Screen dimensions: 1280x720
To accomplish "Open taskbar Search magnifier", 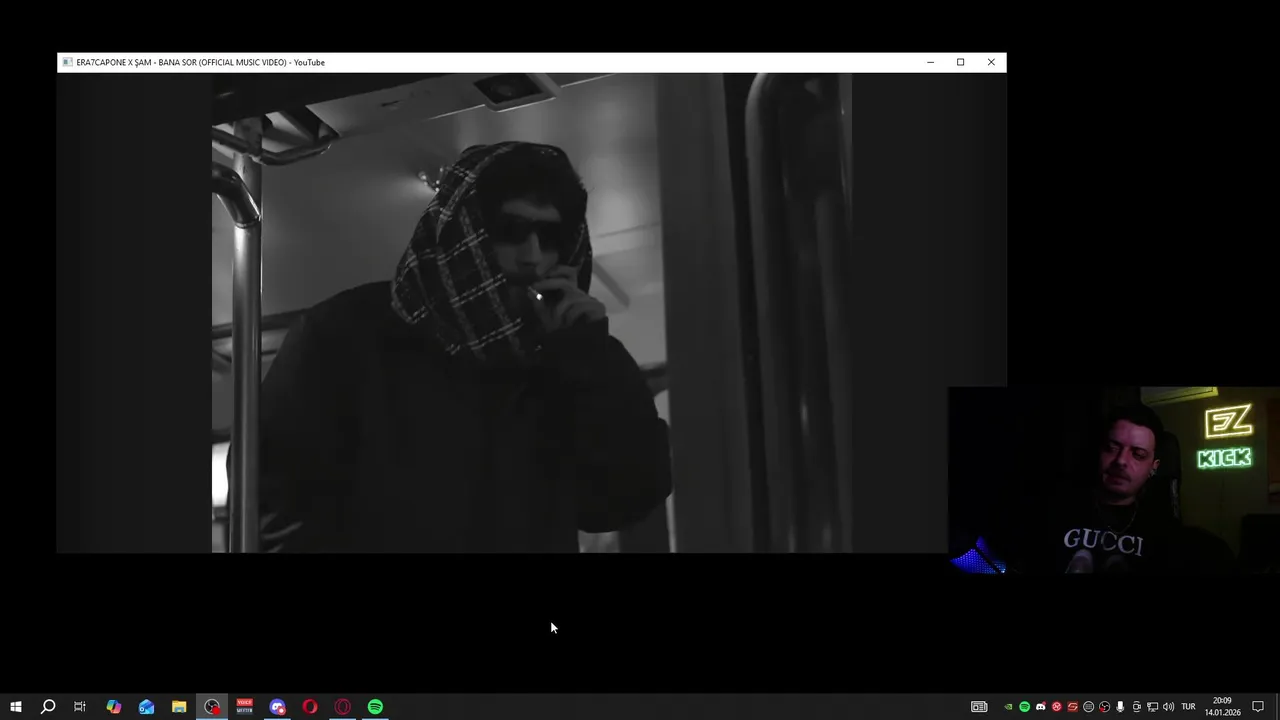I will coord(47,707).
